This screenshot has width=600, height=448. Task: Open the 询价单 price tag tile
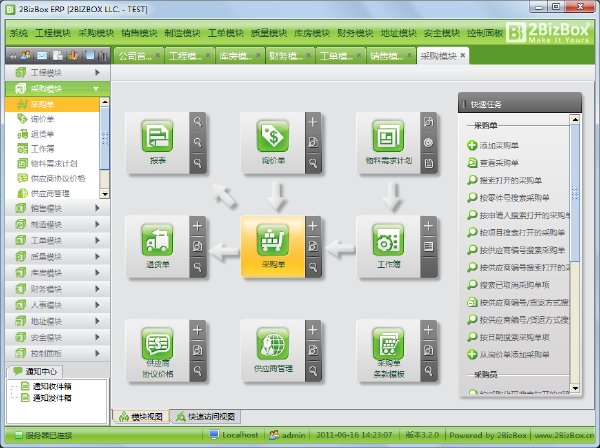tap(273, 143)
